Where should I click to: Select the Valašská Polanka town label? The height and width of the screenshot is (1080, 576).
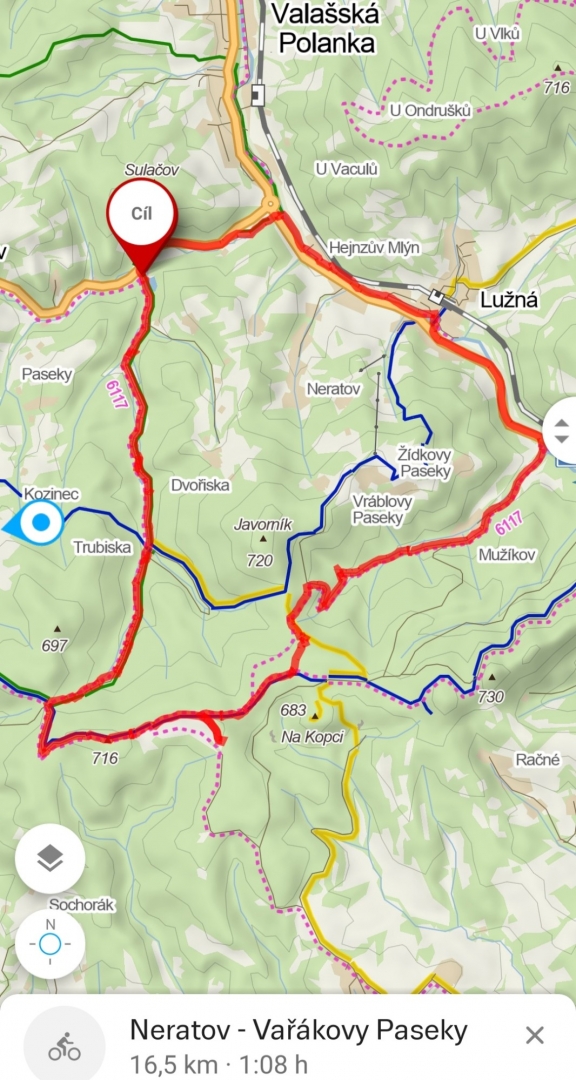pyautogui.click(x=326, y=28)
